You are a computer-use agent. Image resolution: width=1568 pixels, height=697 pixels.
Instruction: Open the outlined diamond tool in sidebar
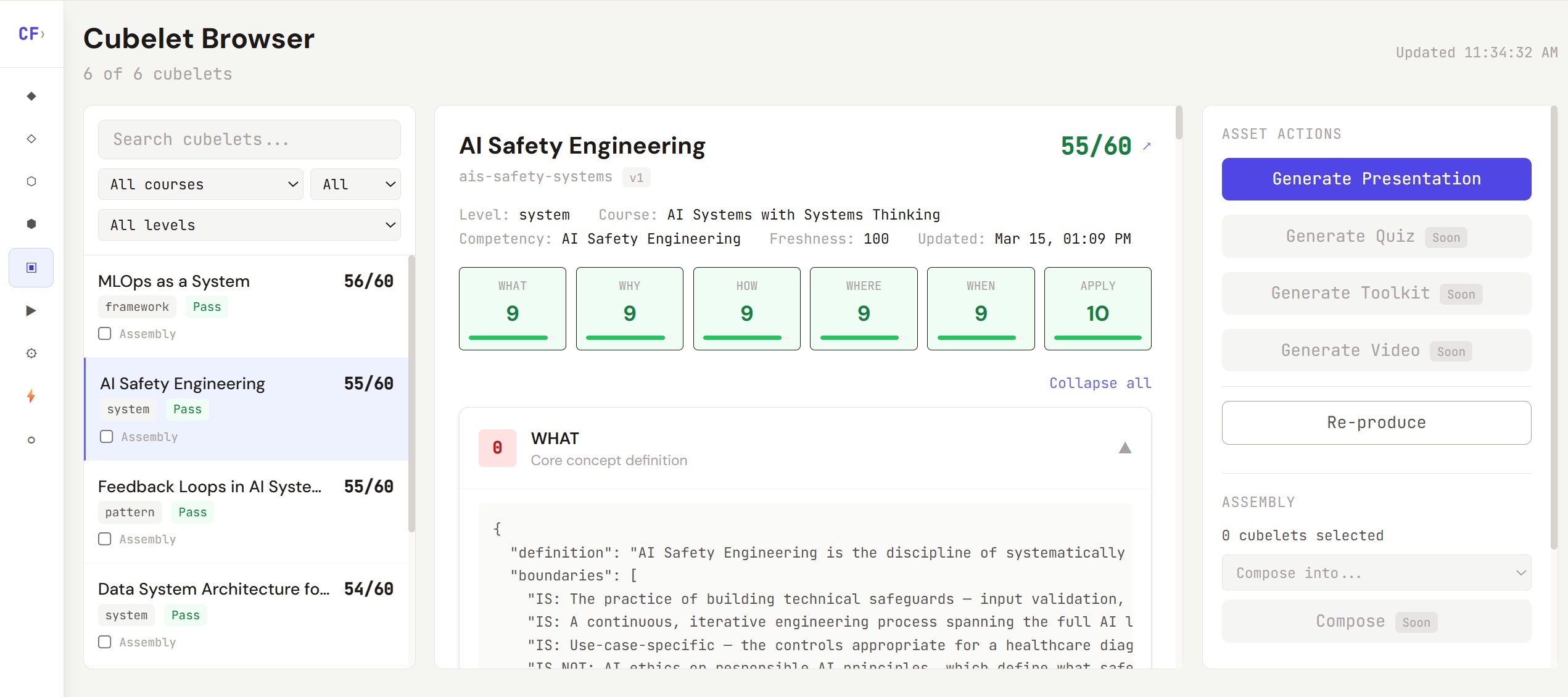(x=31, y=138)
